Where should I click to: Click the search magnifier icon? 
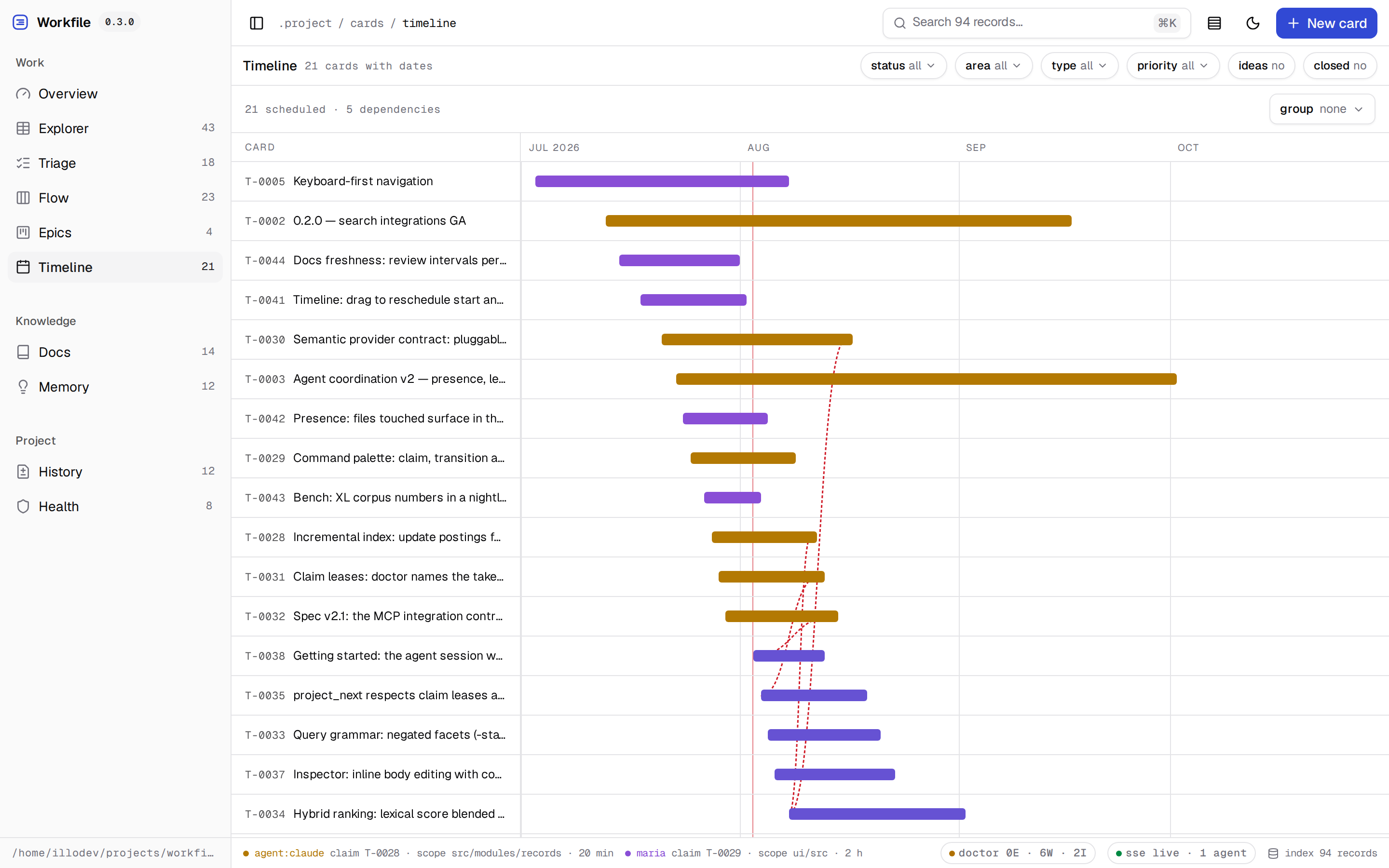click(899, 23)
